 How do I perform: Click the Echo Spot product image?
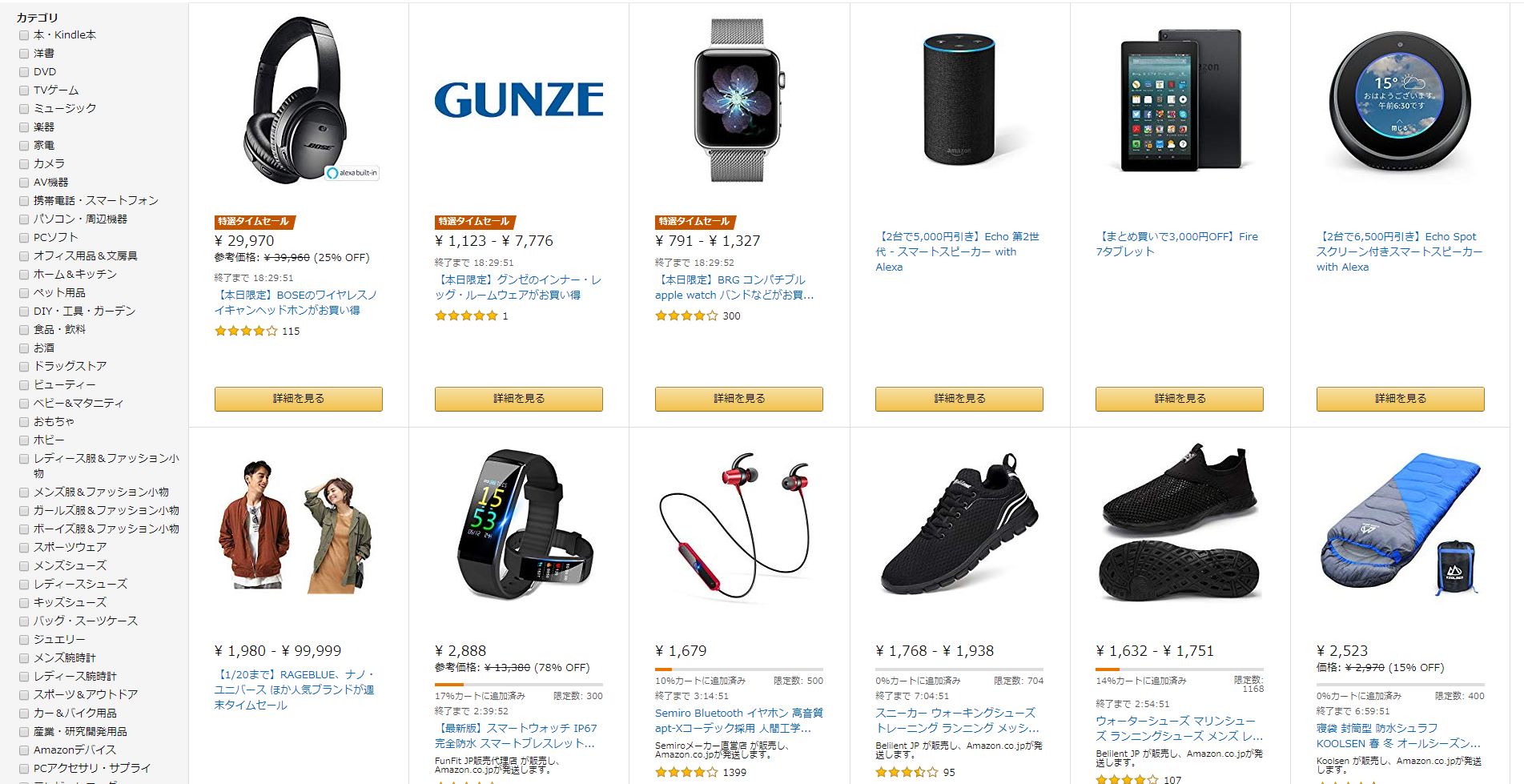pyautogui.click(x=1400, y=100)
